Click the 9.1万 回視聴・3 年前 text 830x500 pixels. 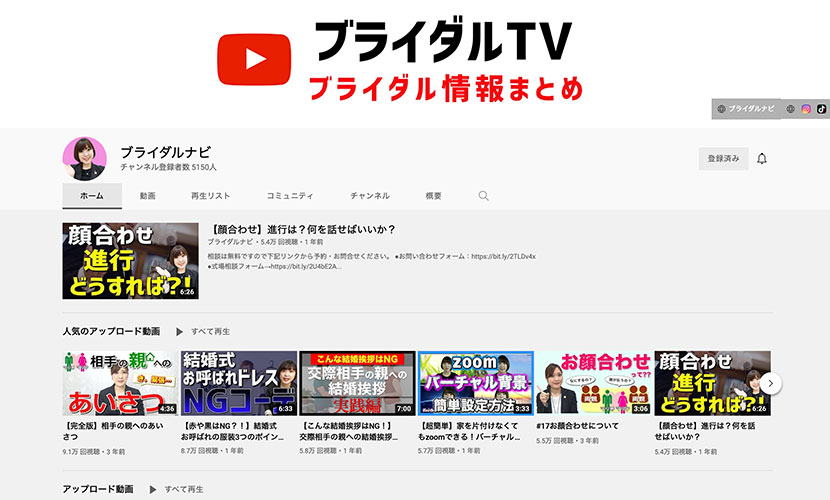coord(94,452)
